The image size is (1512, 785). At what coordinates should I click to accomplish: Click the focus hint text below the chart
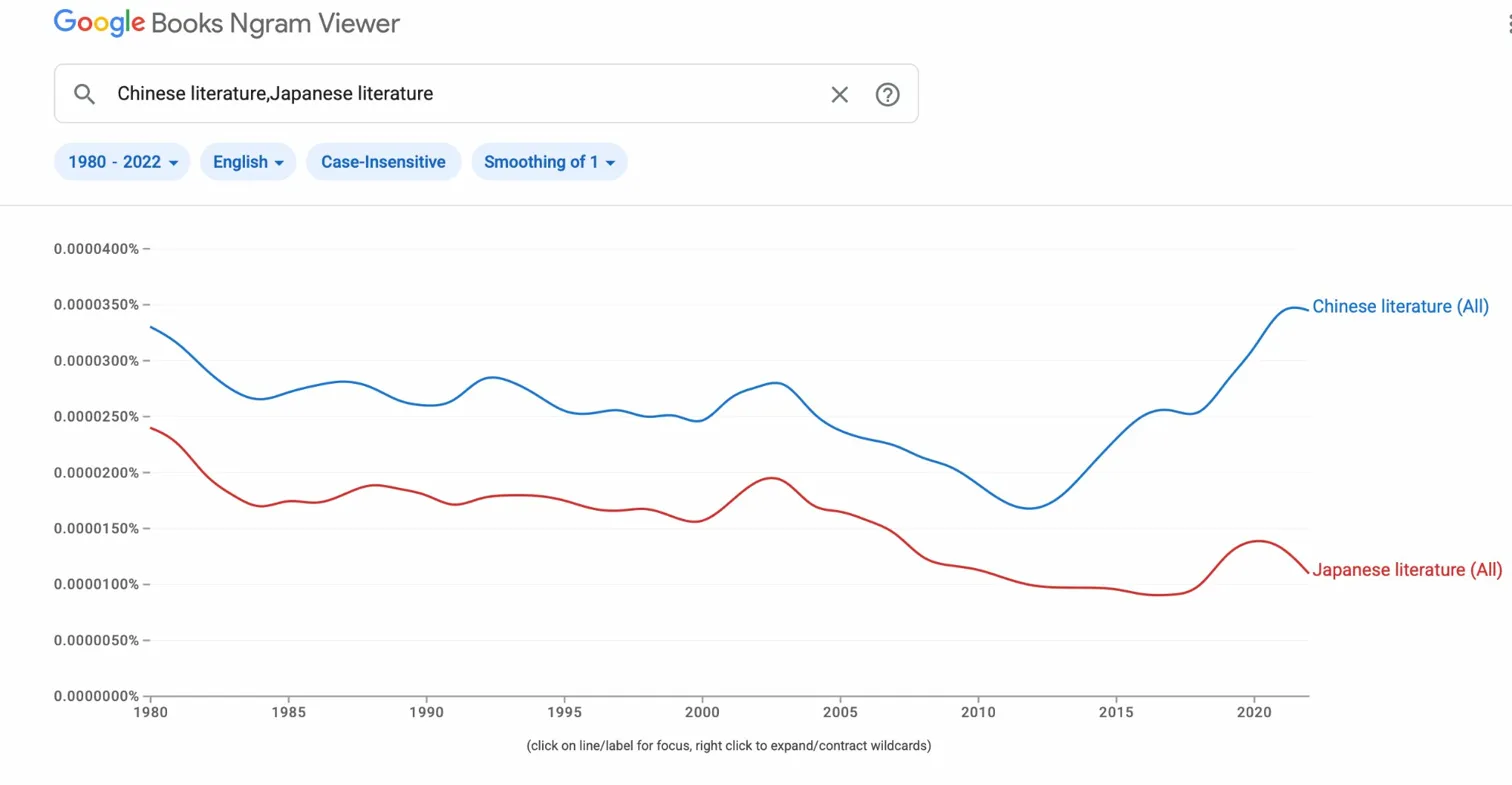tap(727, 745)
